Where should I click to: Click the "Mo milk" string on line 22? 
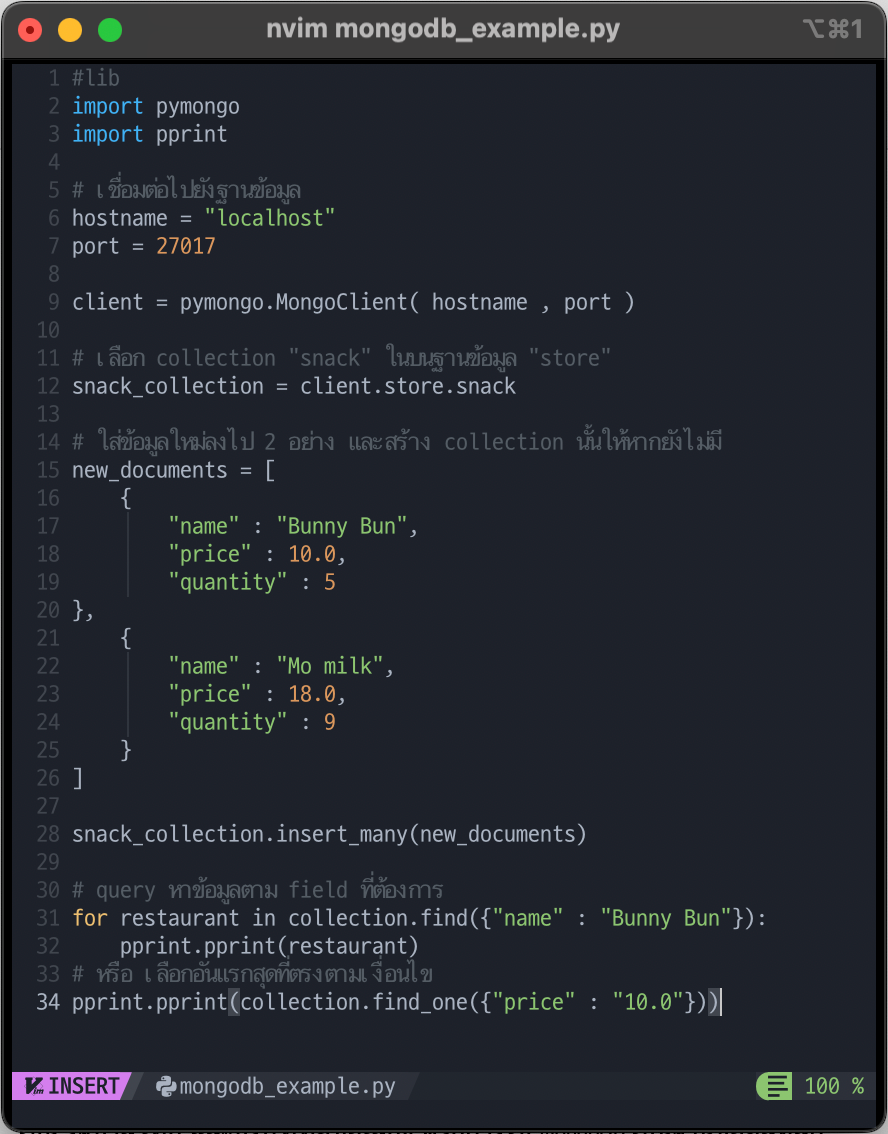(329, 666)
